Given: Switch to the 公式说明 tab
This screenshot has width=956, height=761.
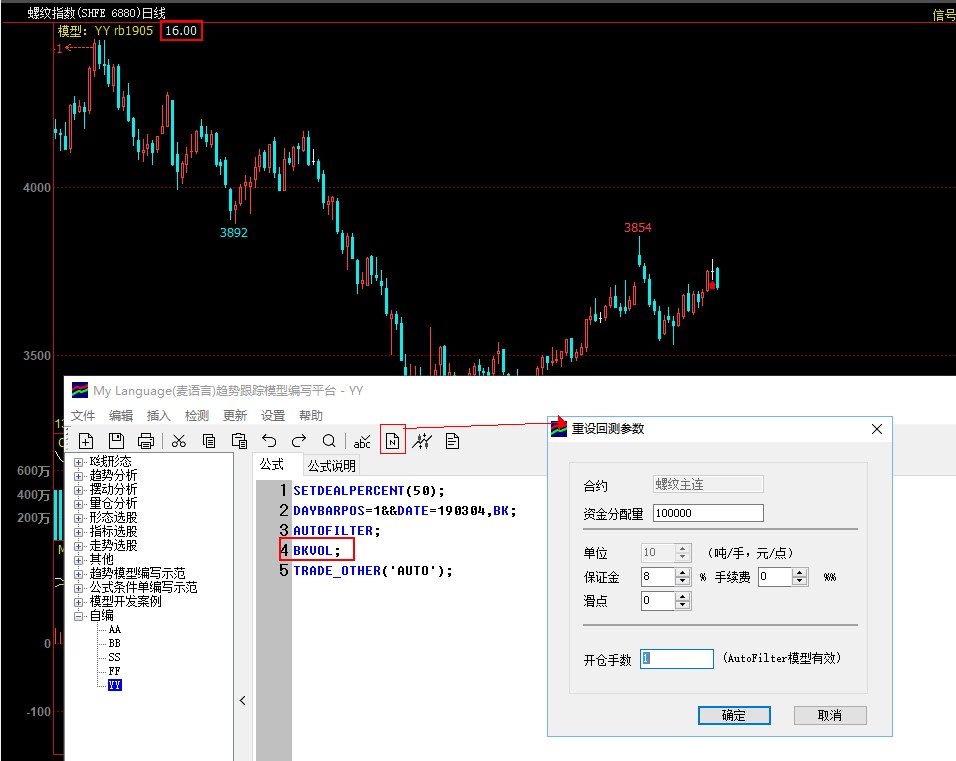Looking at the screenshot, I should point(331,466).
